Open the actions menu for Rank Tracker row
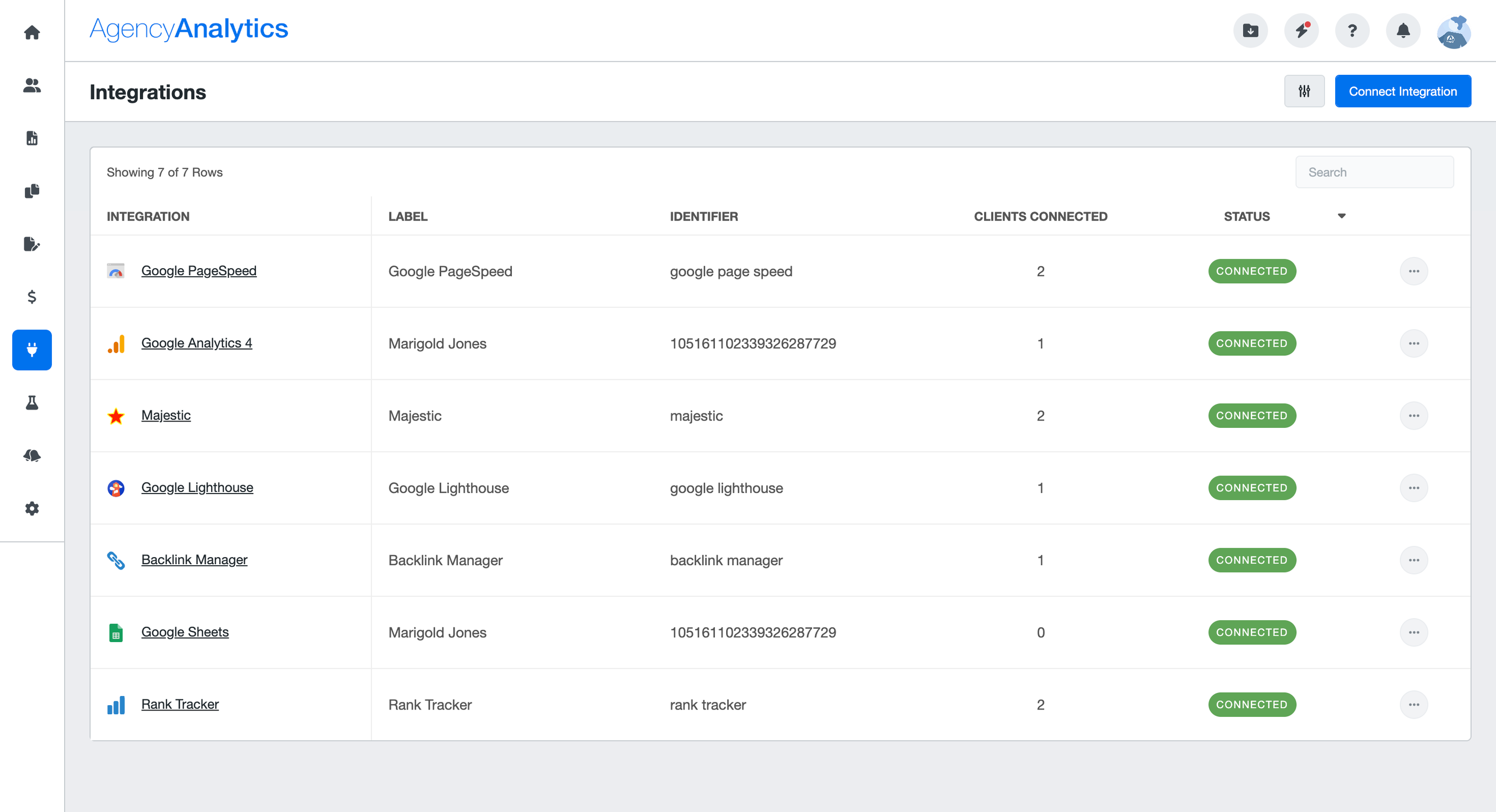 click(1415, 705)
